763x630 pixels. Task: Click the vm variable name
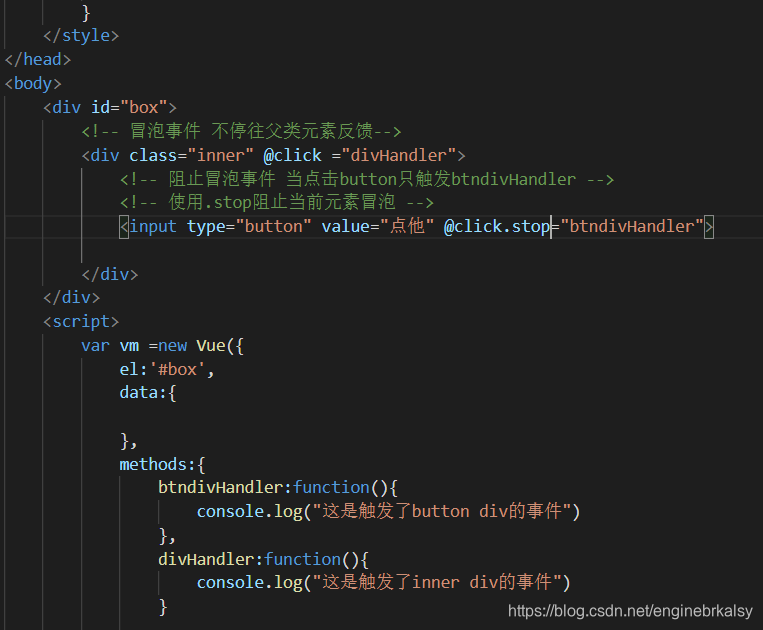click(129, 346)
